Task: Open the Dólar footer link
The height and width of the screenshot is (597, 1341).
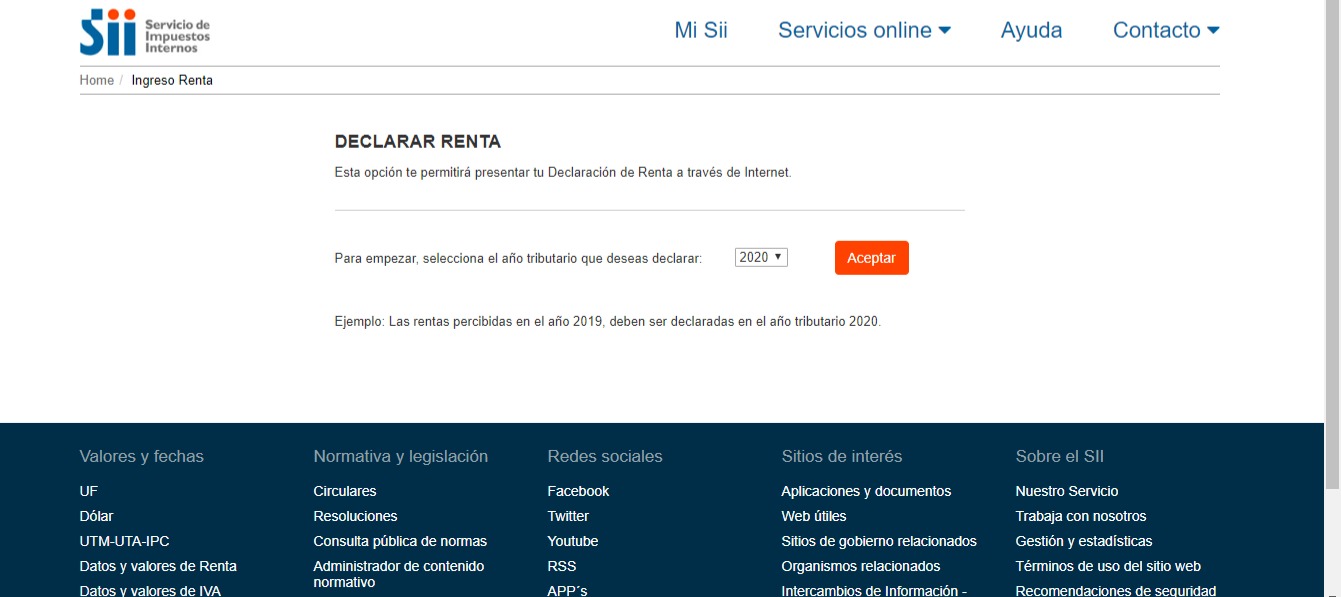Action: (x=96, y=516)
